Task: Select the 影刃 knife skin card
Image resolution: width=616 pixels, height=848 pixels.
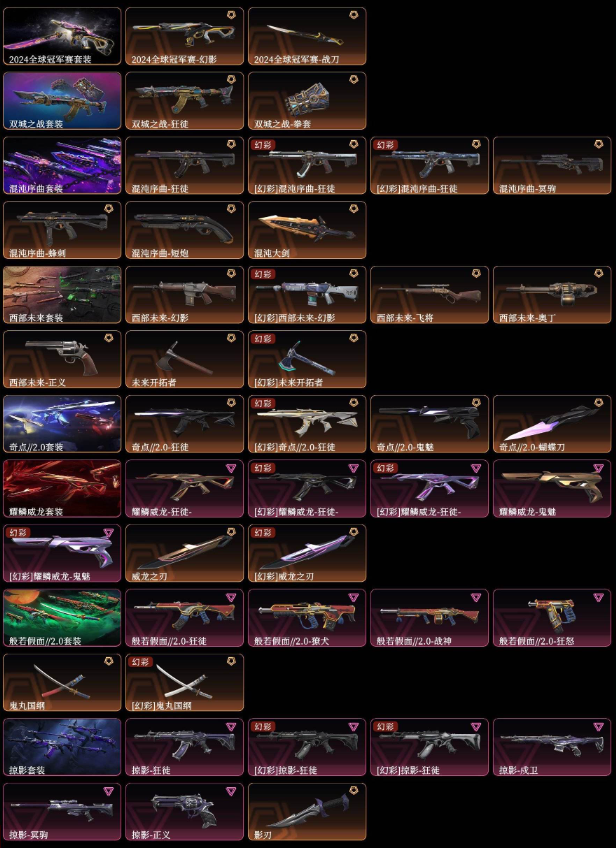Action: pos(307,812)
